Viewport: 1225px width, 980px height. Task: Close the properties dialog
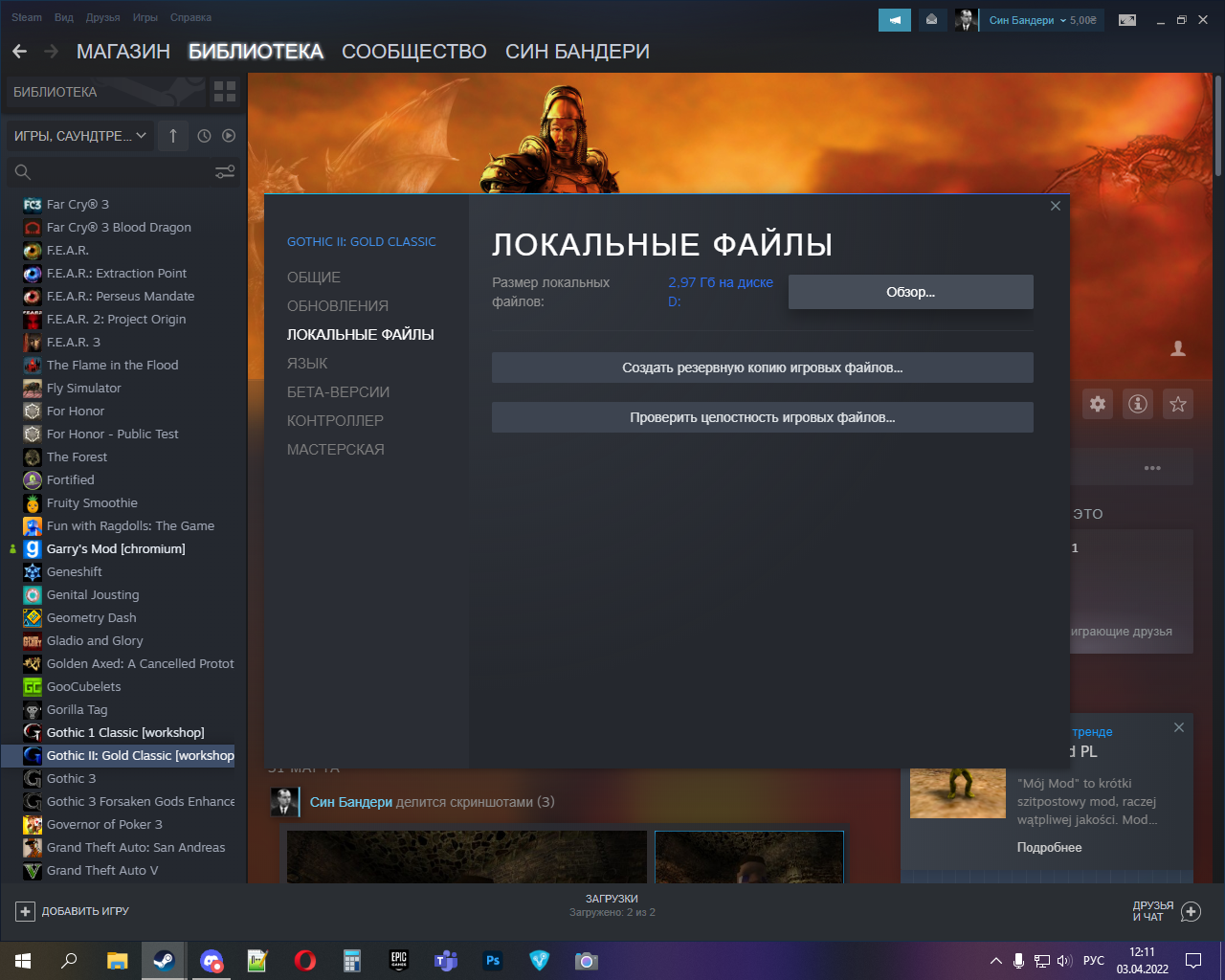[1056, 206]
